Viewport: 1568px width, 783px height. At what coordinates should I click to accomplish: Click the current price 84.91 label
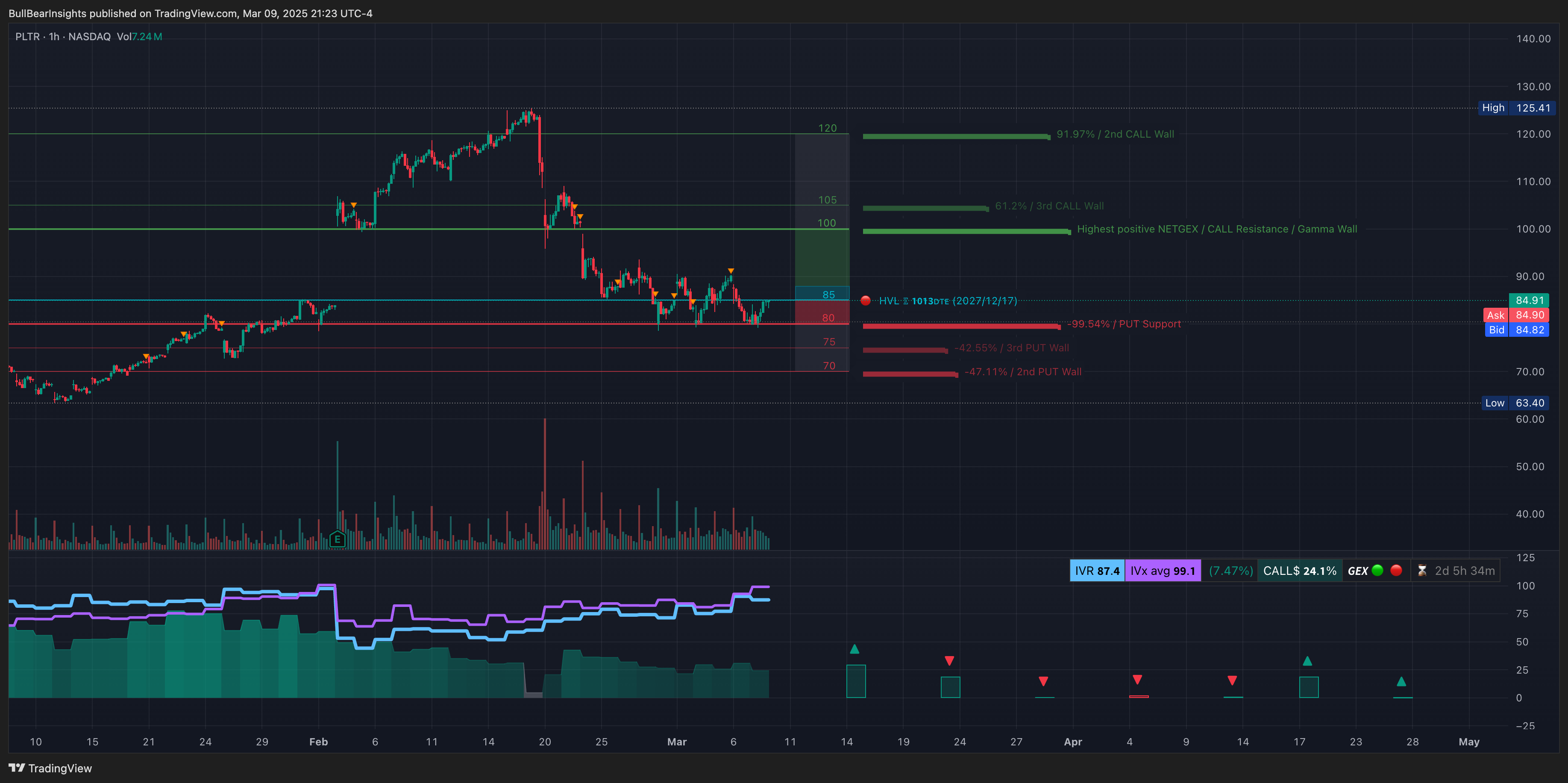1530,300
